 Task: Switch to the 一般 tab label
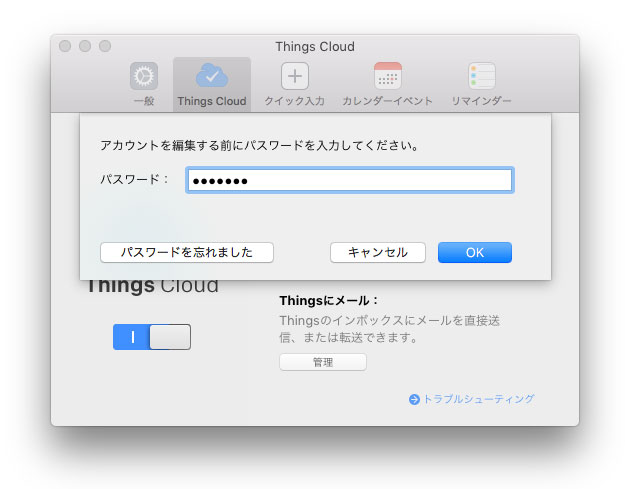point(144,101)
